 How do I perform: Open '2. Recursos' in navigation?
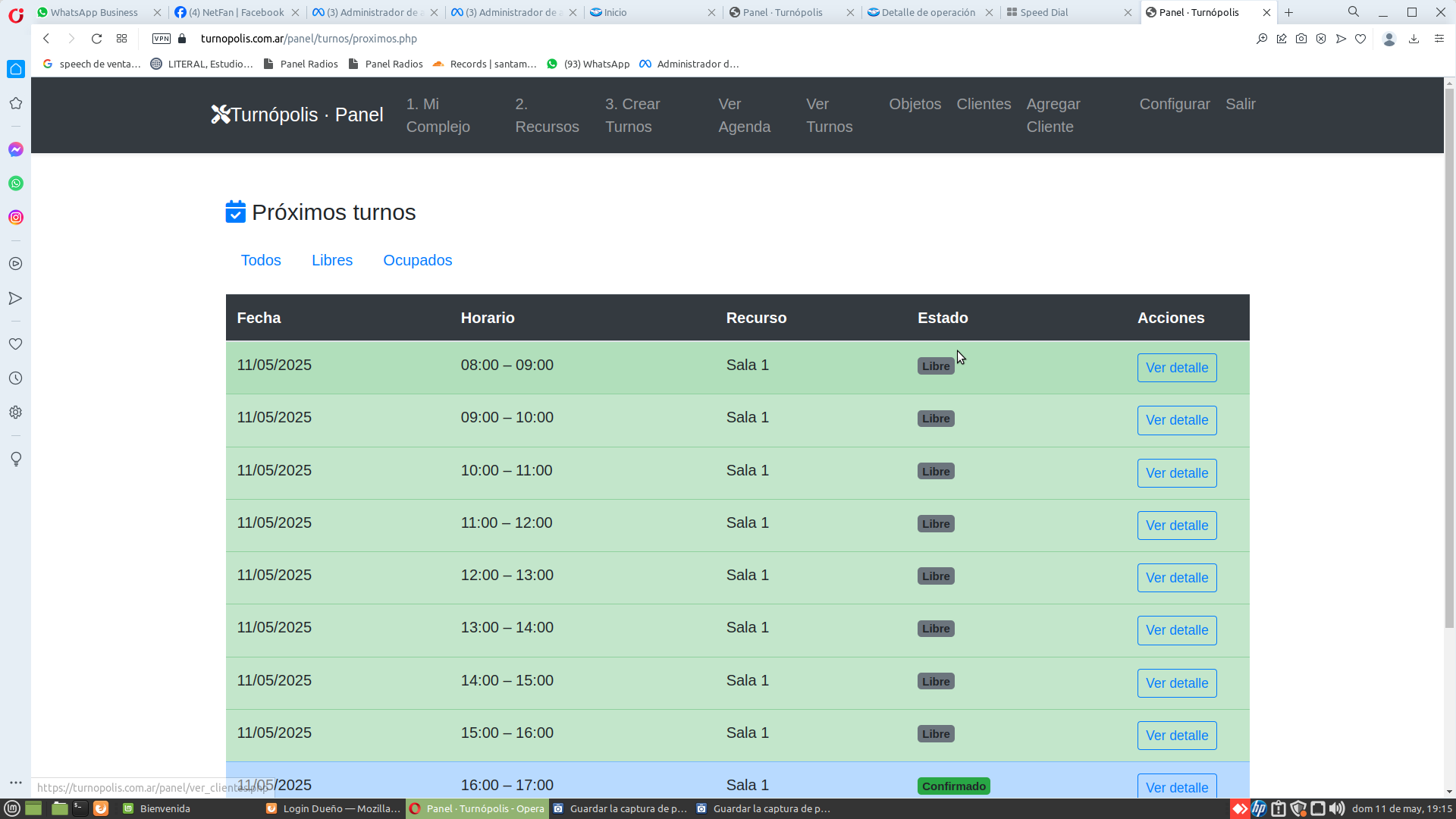pos(547,115)
